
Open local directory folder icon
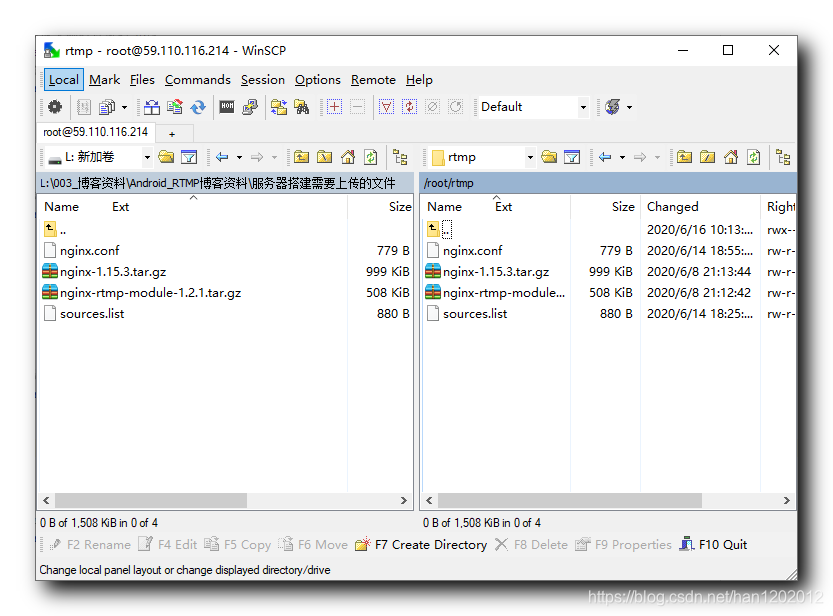pyautogui.click(x=166, y=157)
